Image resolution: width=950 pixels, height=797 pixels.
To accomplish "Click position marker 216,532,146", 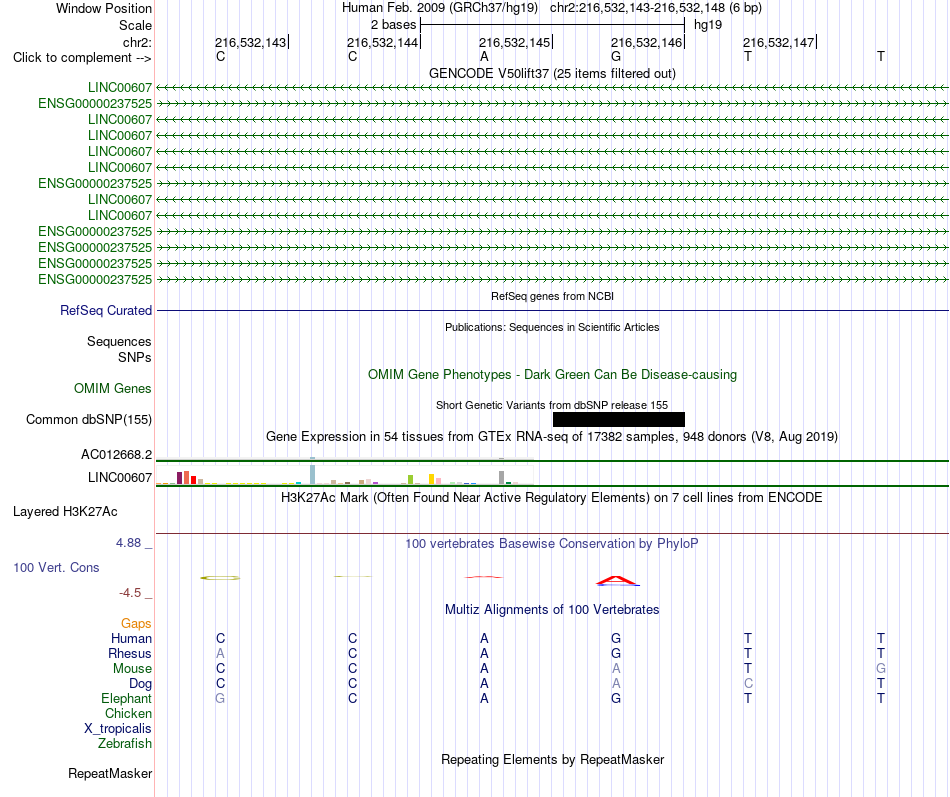I will click(646, 42).
